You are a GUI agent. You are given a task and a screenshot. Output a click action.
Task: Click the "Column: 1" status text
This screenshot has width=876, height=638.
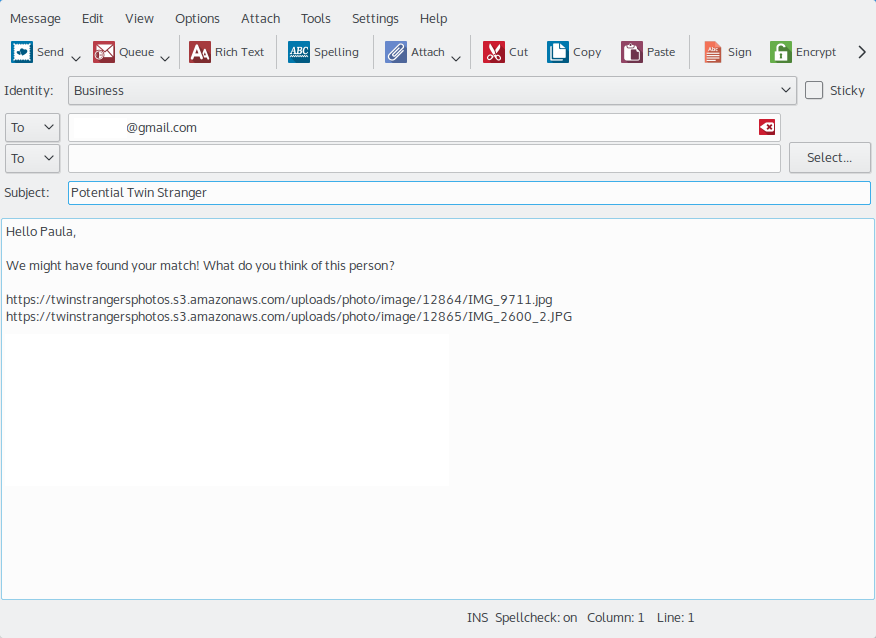(x=616, y=617)
